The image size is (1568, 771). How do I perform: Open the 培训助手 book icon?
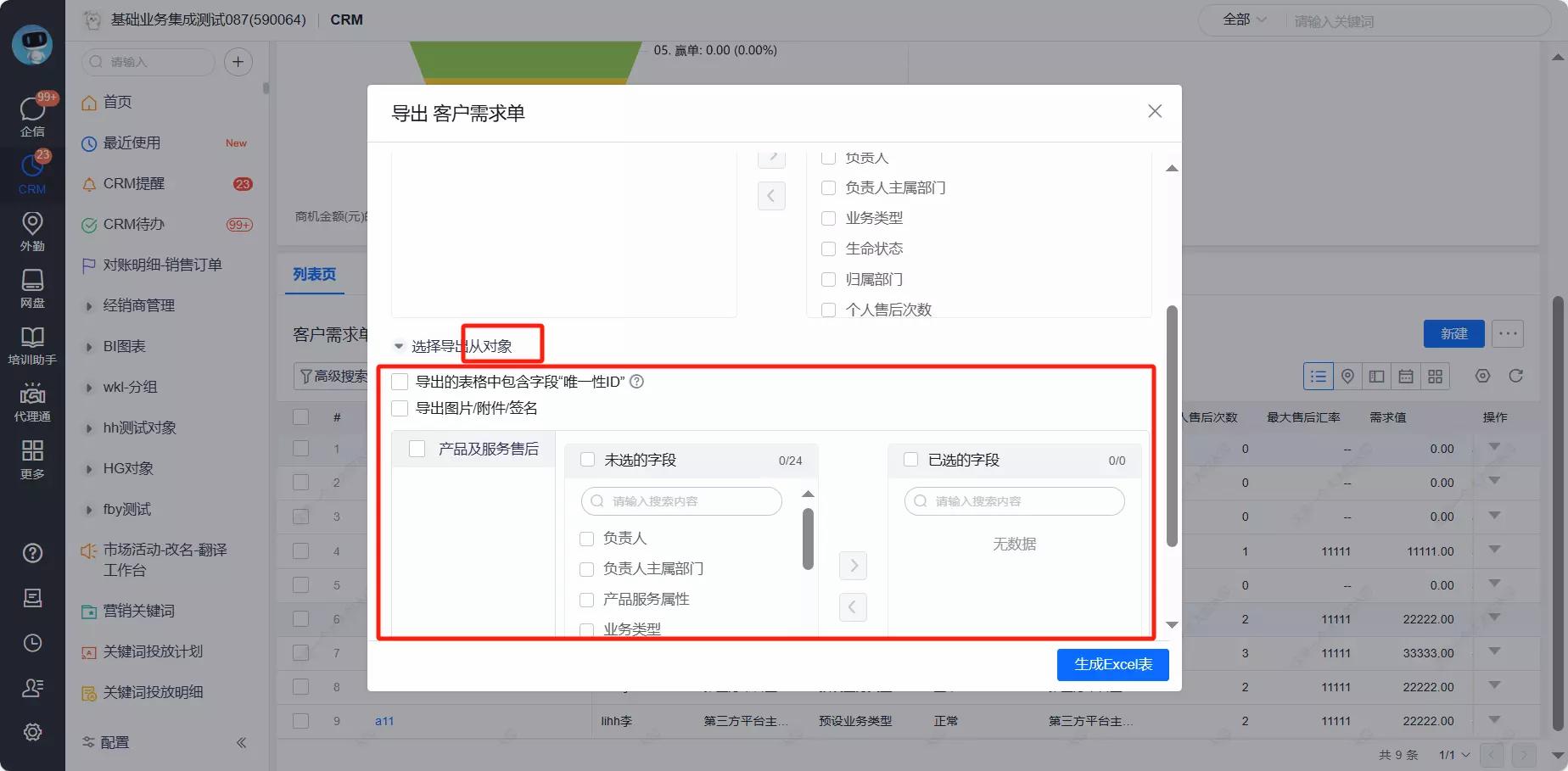click(32, 344)
